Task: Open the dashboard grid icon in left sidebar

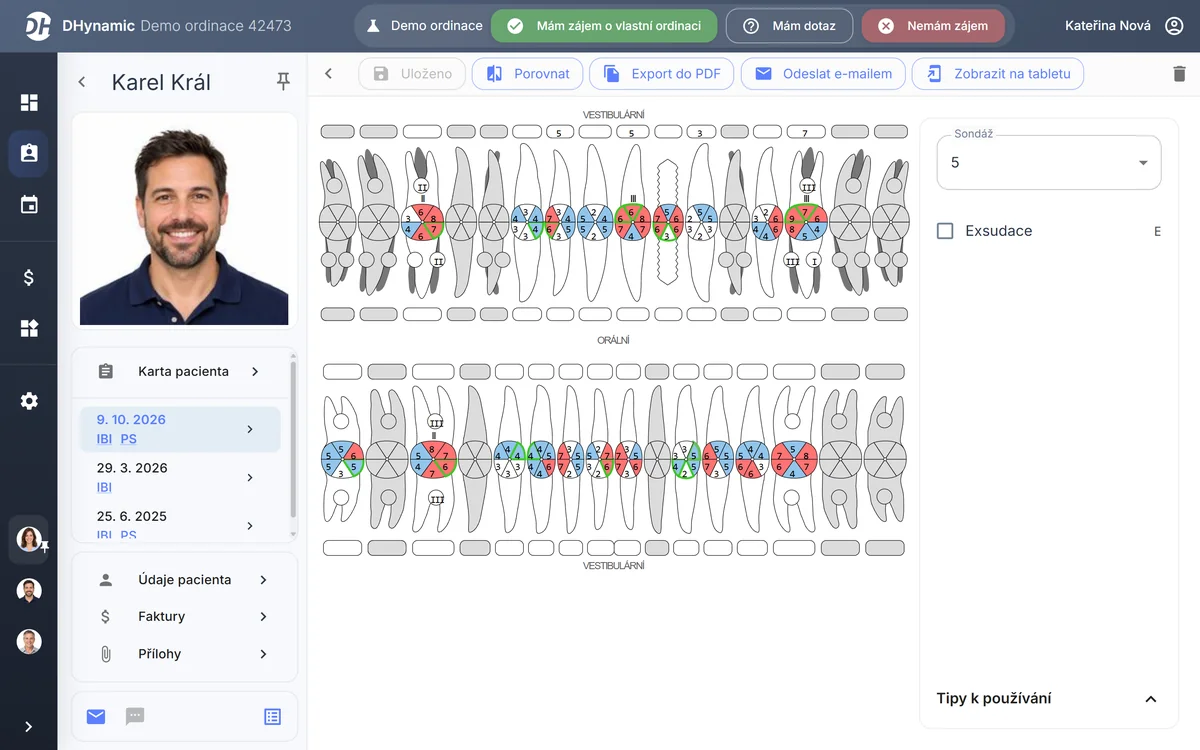Action: (29, 102)
